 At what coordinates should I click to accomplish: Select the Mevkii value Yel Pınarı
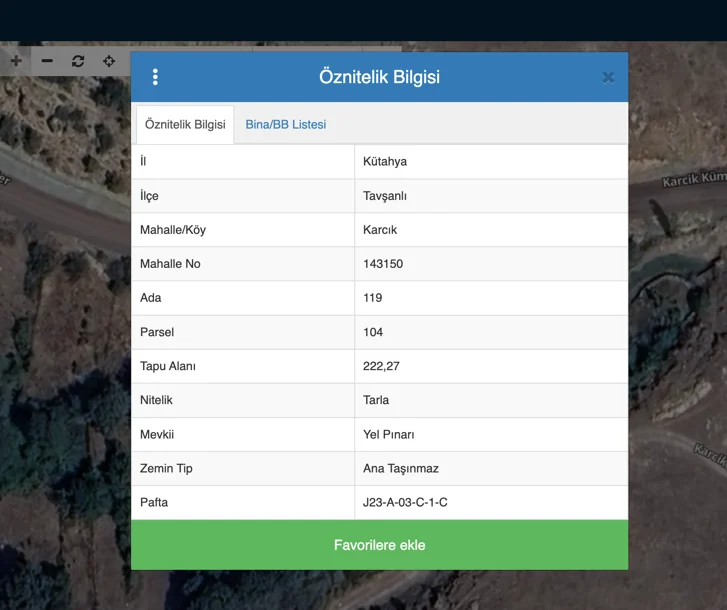pos(388,434)
